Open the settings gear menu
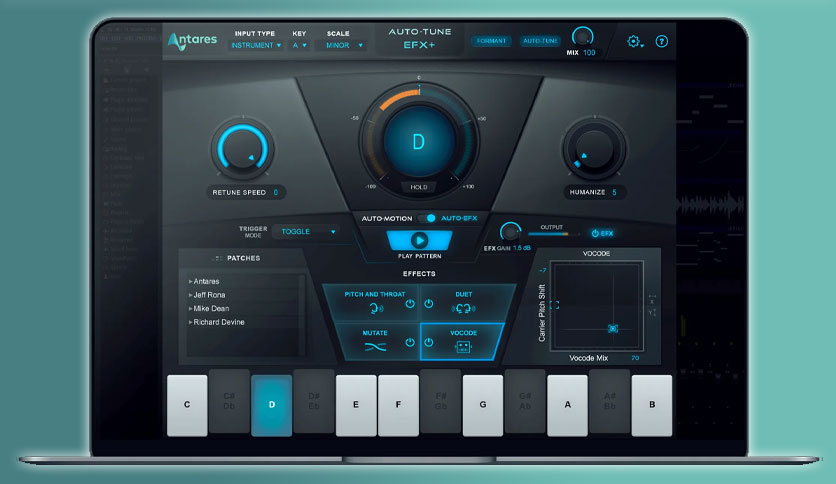Screen dimensions: 836x484 coord(634,42)
